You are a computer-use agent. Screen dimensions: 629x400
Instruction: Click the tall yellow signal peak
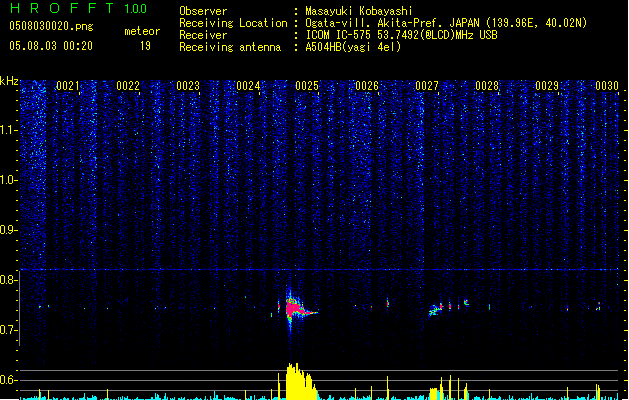coord(292,381)
